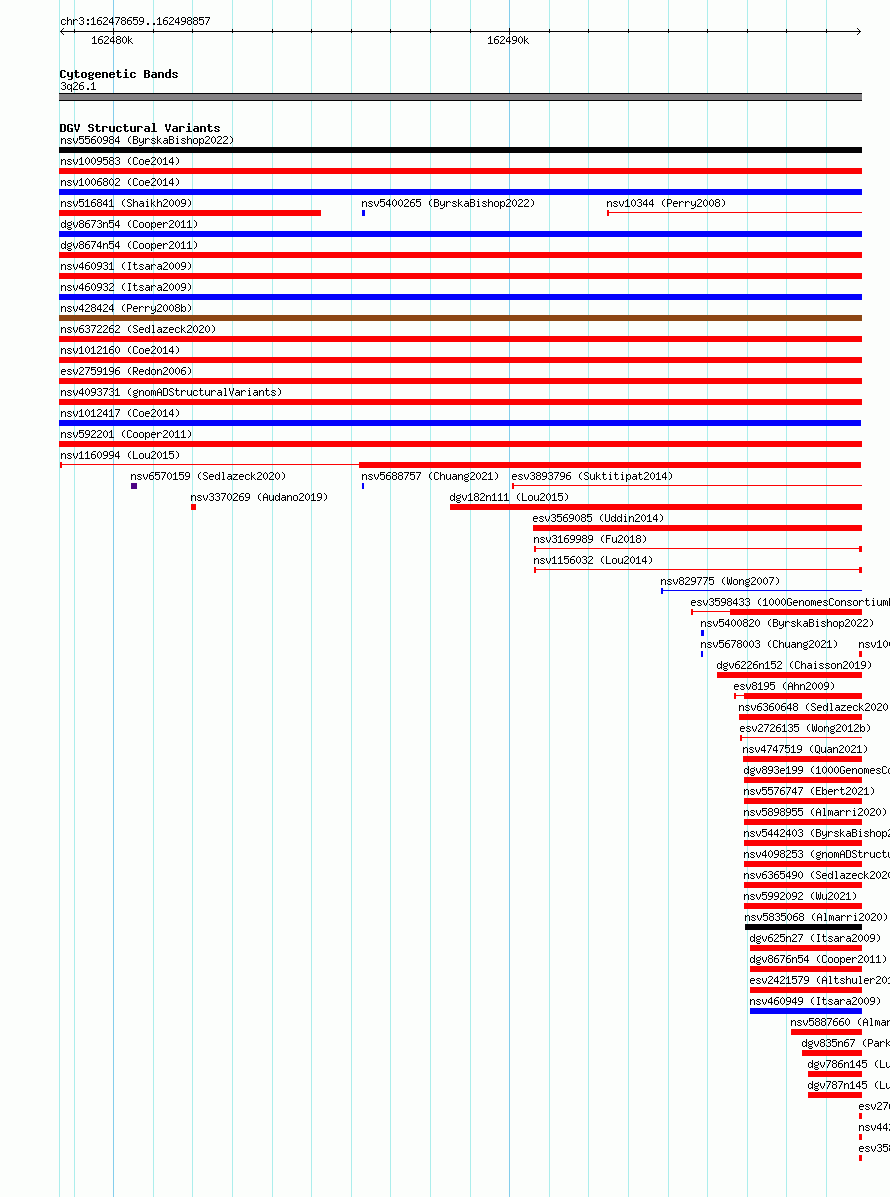890x1197 pixels.
Task: Click the black bar under nsv5560984
Action: [460, 150]
